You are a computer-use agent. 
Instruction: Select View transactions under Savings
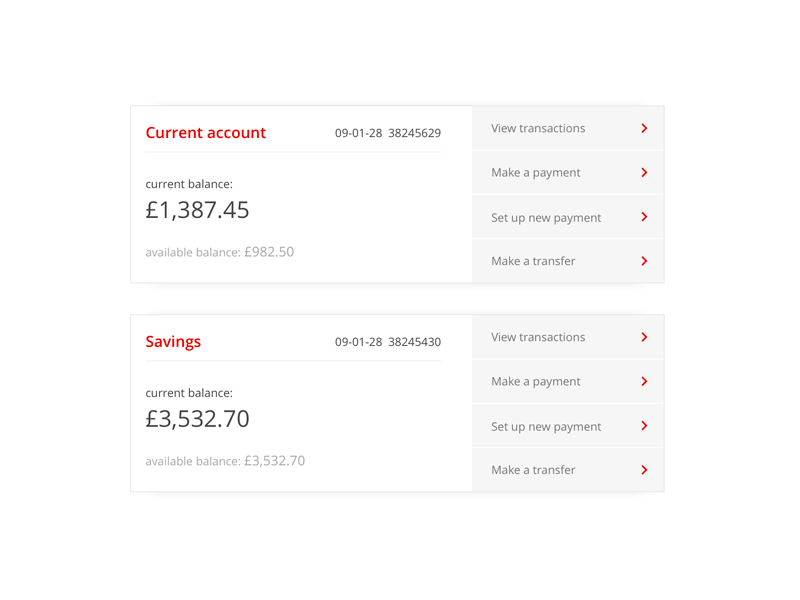point(536,337)
